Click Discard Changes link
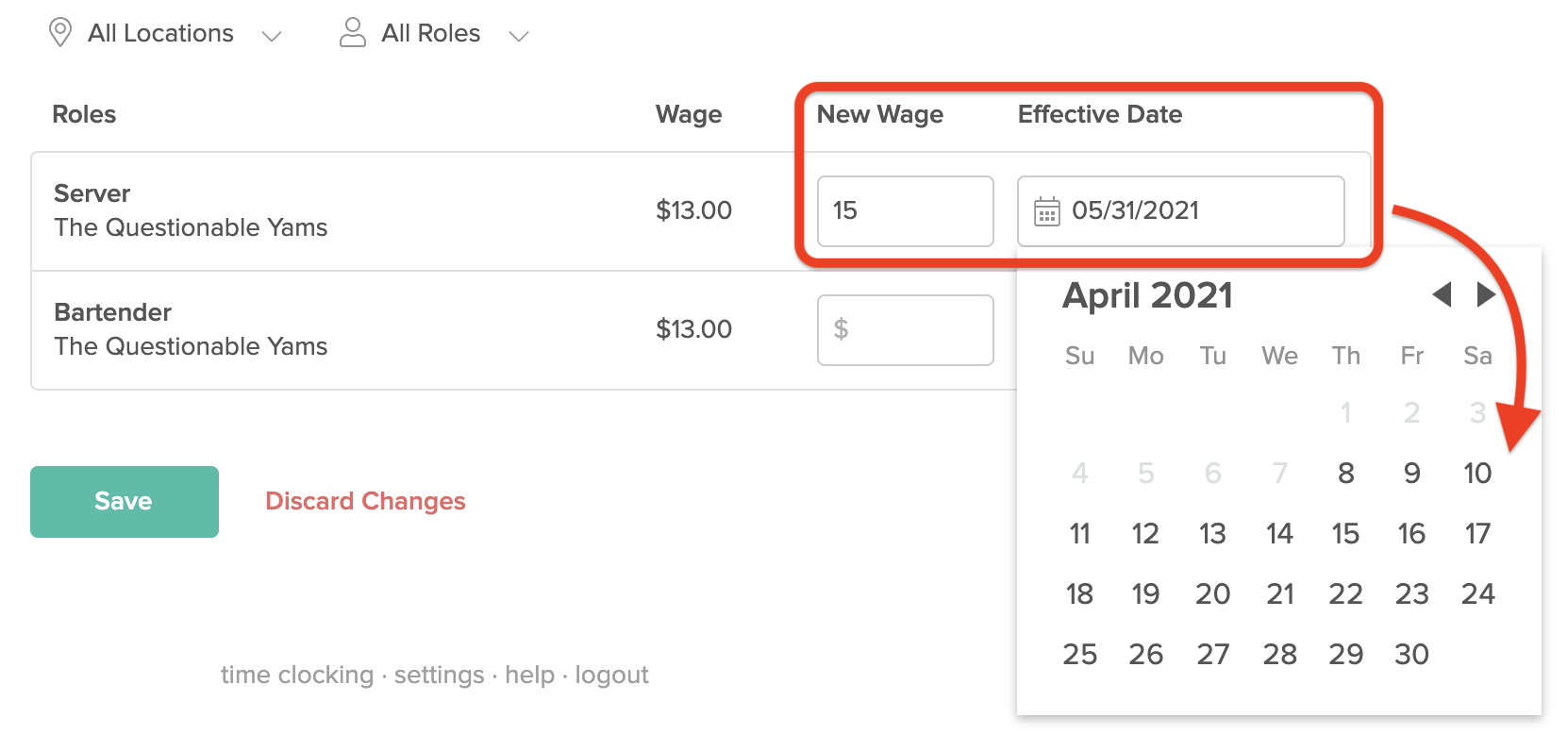The width and height of the screenshot is (1568, 751). point(365,501)
